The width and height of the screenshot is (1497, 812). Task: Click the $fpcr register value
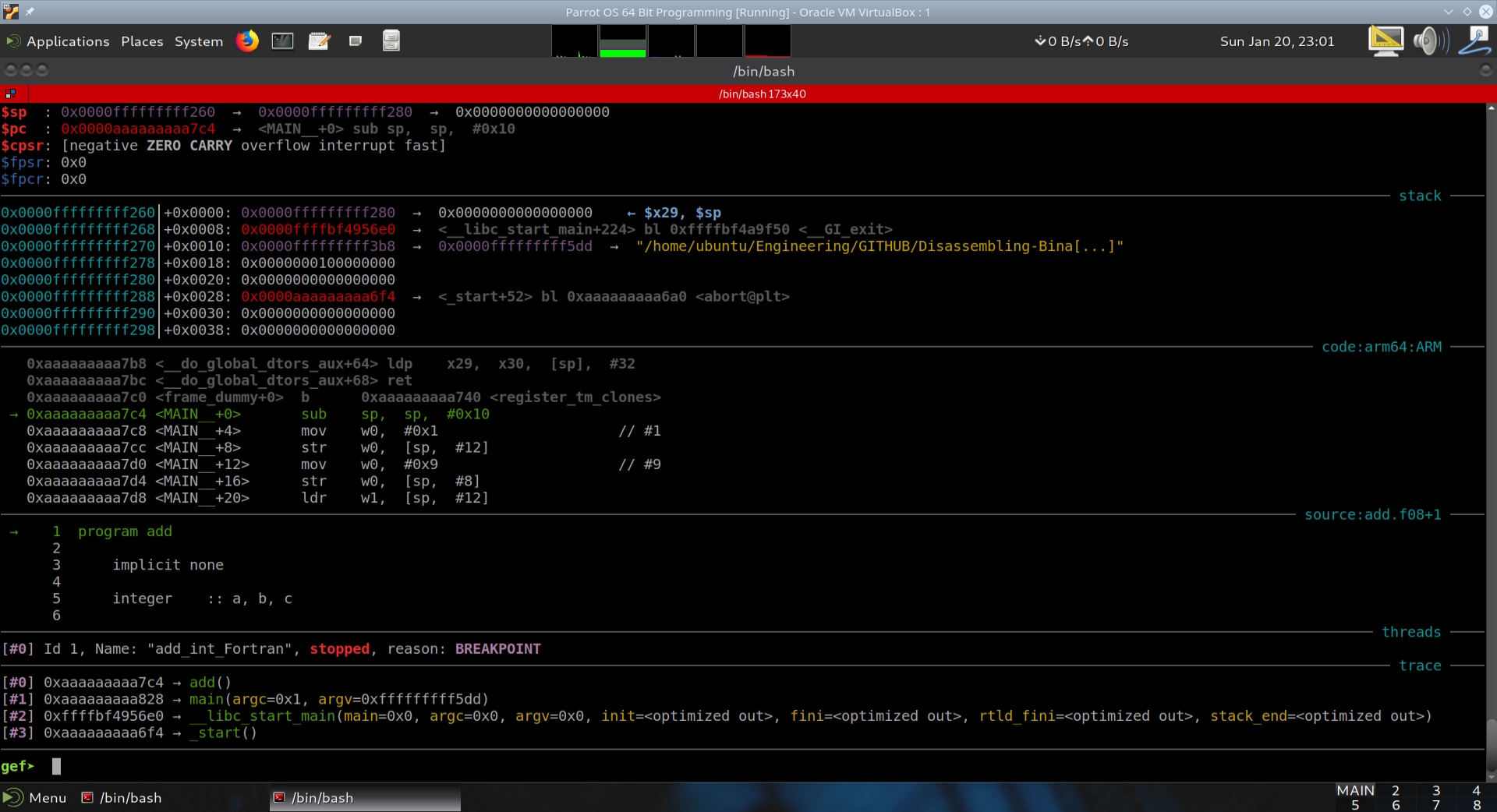73,179
